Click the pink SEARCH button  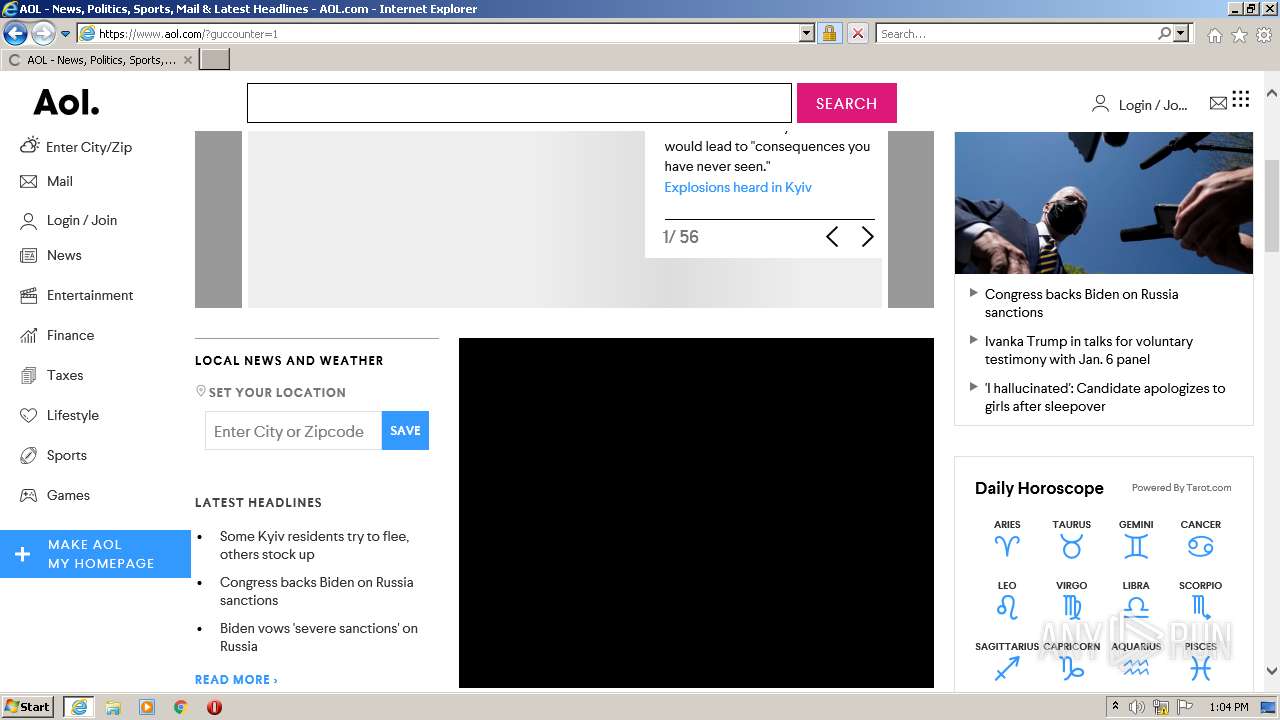[846, 103]
